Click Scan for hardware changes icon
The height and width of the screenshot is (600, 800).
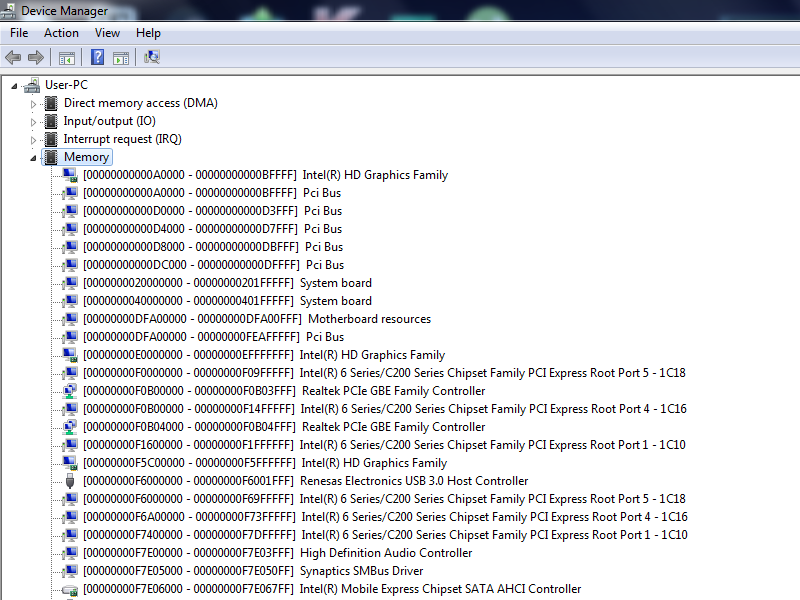(152, 57)
